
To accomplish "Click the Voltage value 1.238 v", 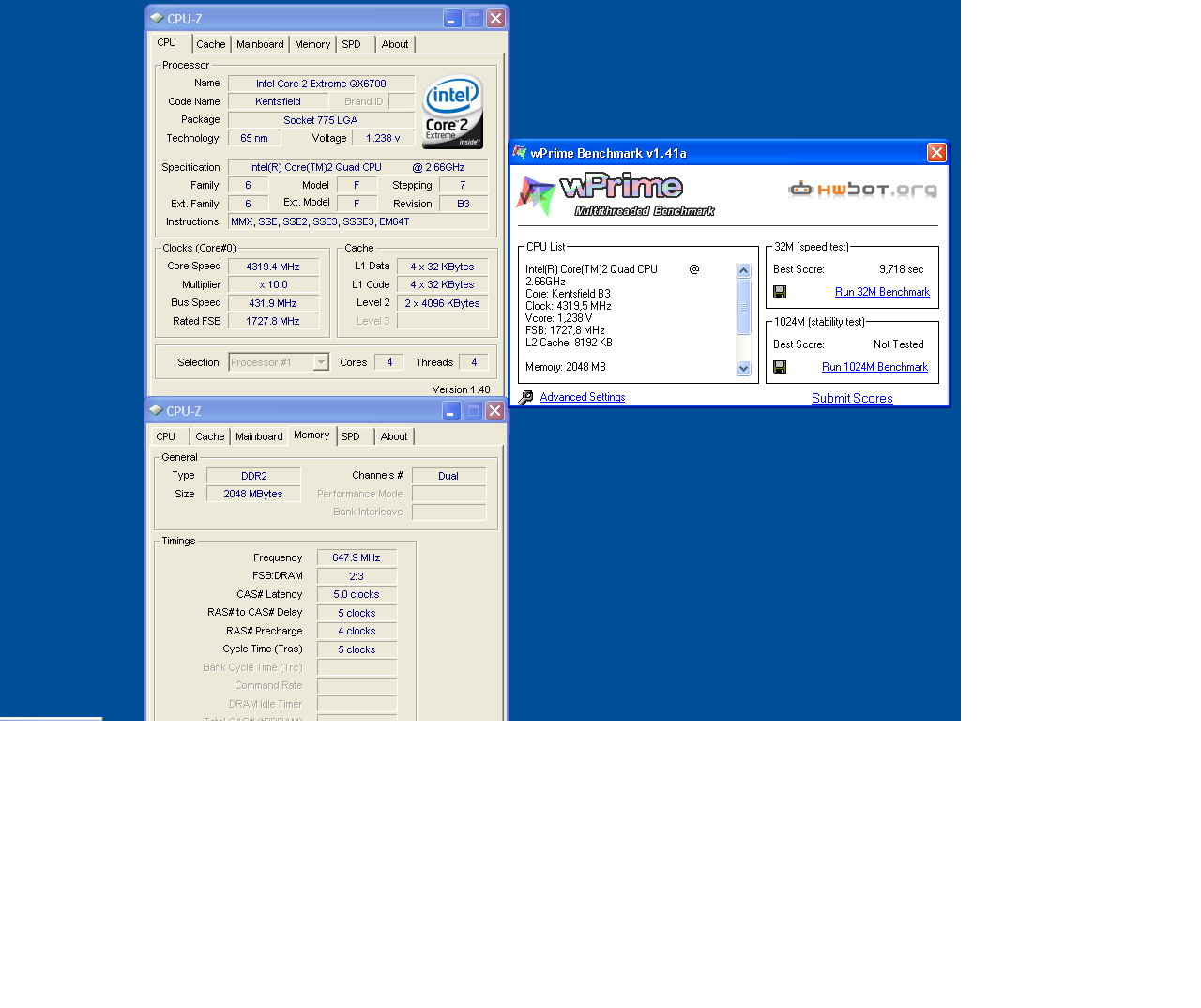I will click(383, 138).
